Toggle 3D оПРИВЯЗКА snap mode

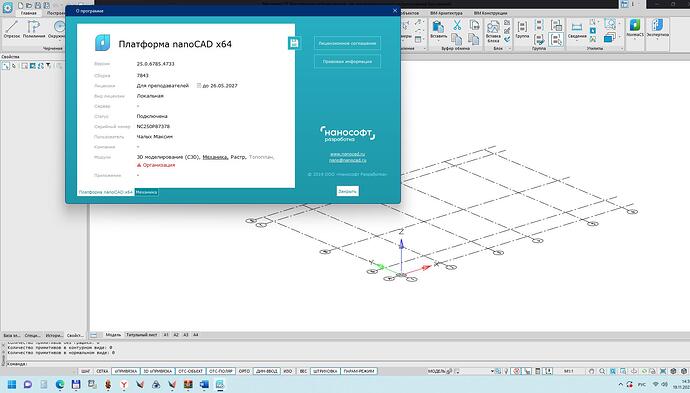click(x=158, y=371)
